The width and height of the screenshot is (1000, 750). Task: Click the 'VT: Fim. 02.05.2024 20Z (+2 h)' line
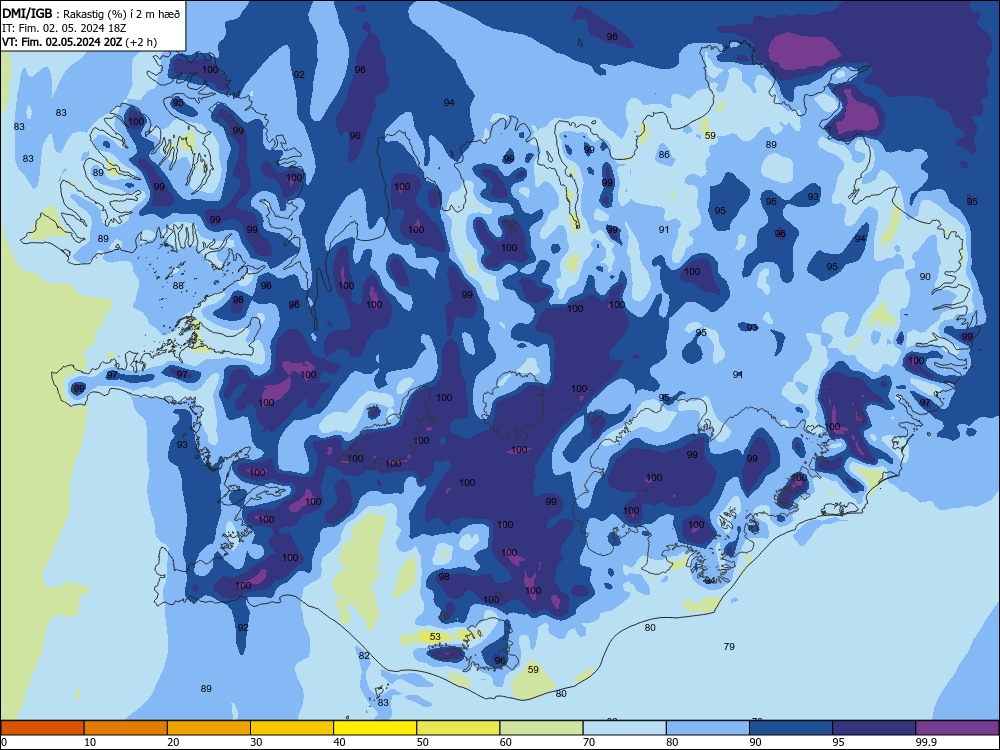[x=80, y=42]
